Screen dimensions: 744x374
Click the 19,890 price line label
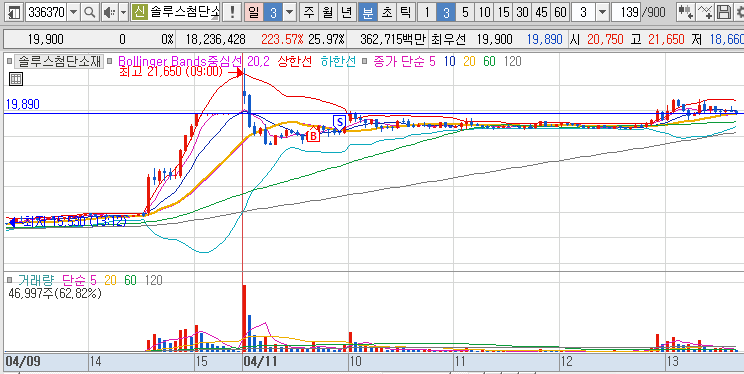(23, 104)
